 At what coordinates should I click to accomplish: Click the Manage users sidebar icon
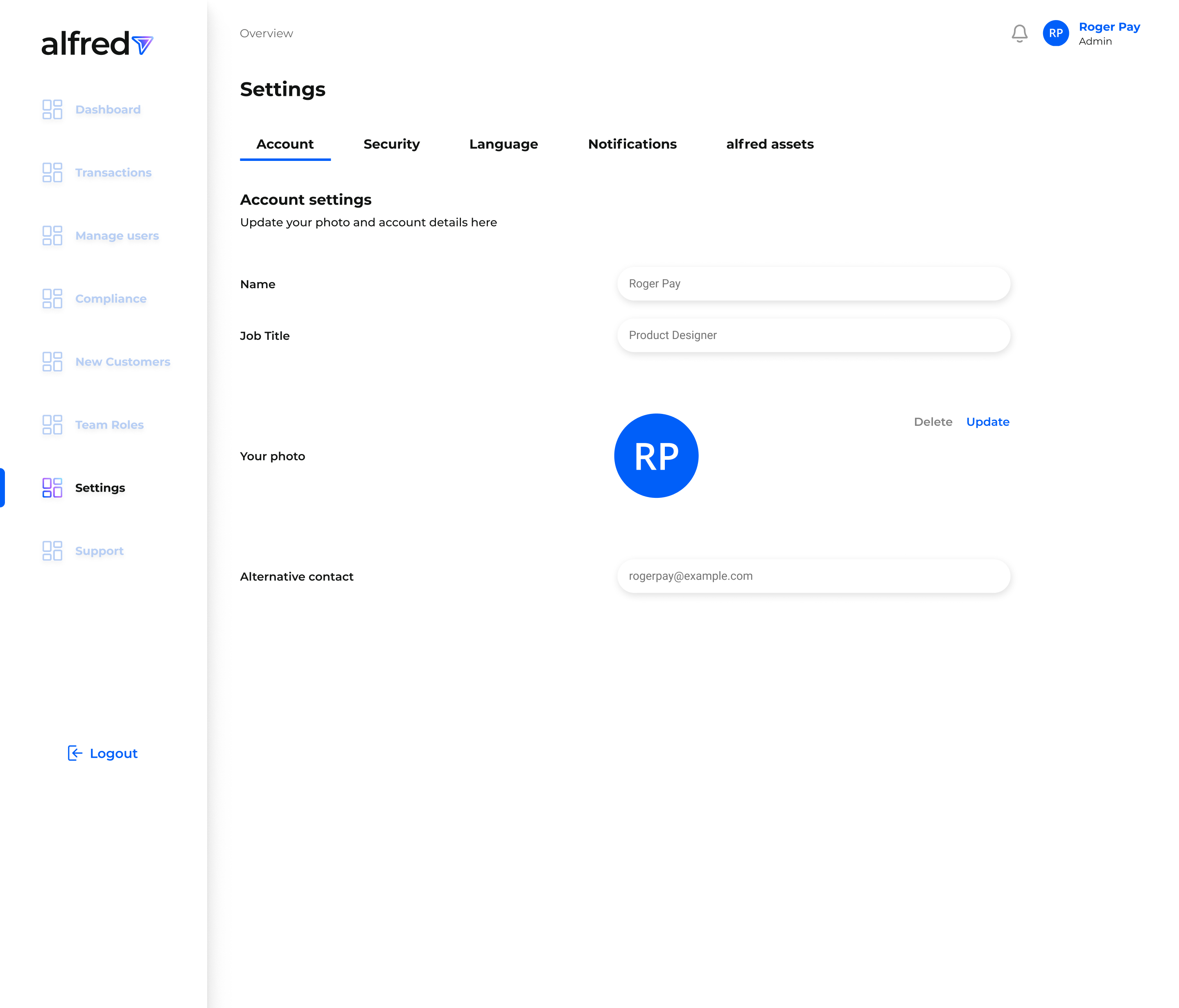click(52, 236)
